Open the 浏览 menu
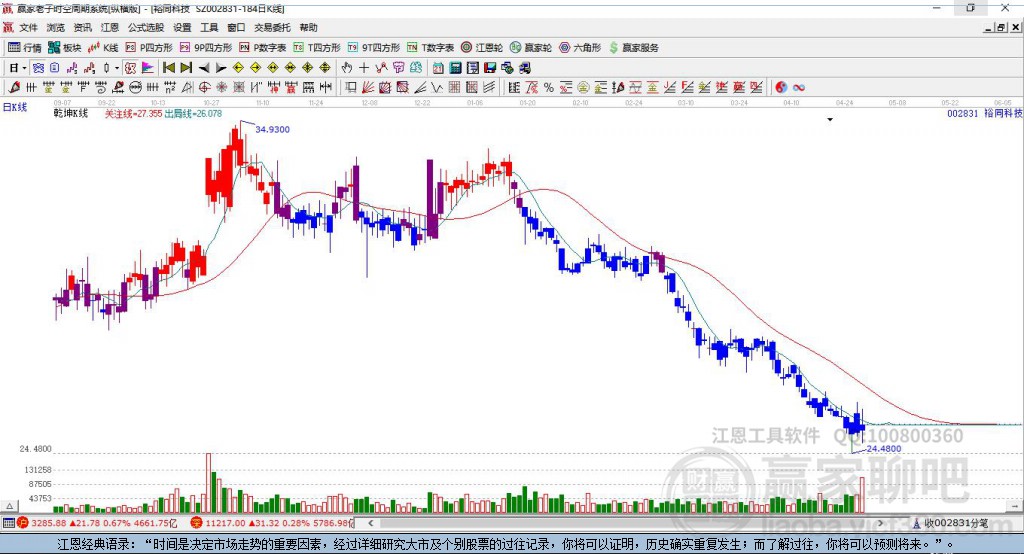 click(x=56, y=27)
